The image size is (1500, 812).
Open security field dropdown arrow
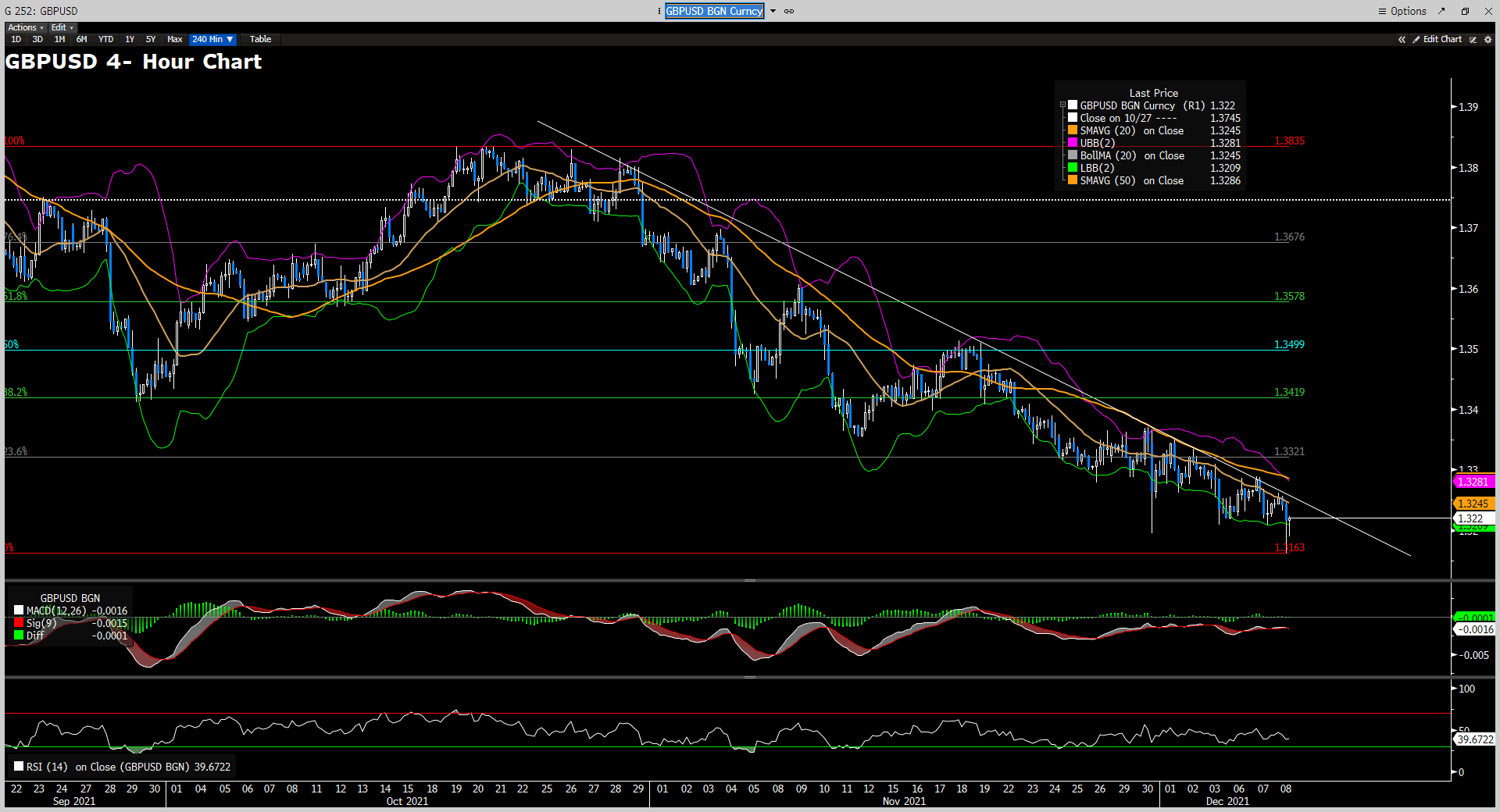[x=773, y=11]
